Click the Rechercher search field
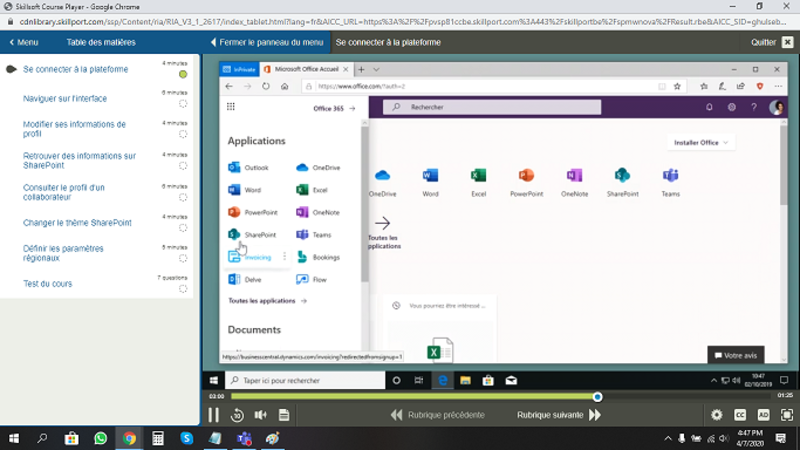This screenshot has width=800, height=450. point(492,107)
